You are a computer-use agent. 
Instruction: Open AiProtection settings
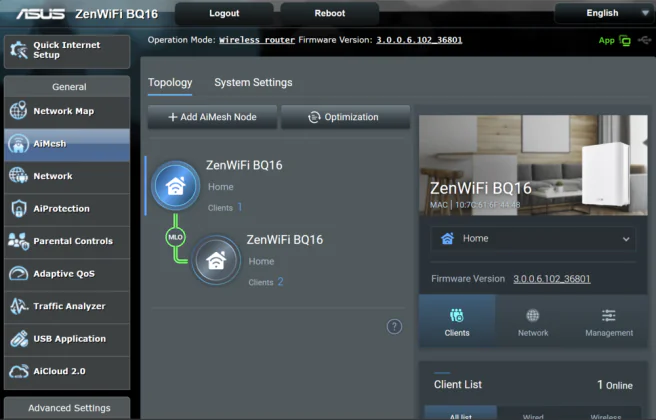click(x=67, y=209)
